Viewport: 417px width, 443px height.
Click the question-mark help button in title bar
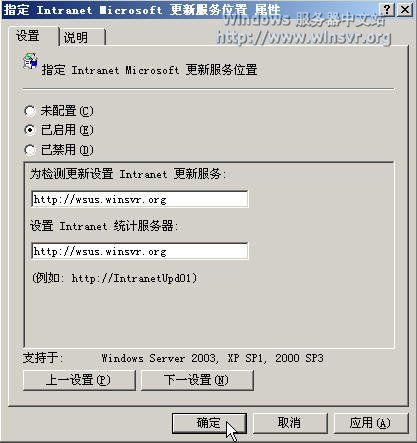click(387, 10)
